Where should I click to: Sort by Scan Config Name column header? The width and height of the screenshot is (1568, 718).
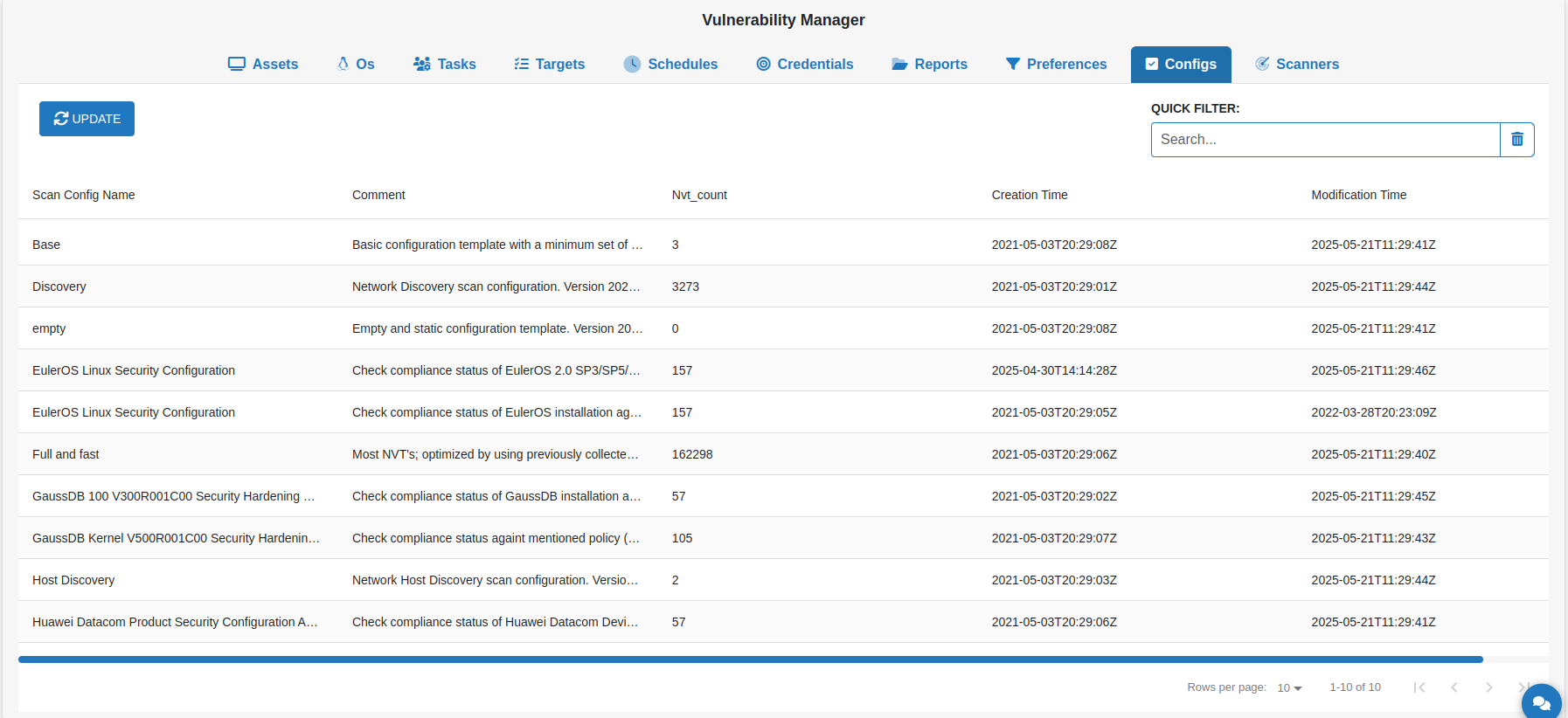pos(84,195)
